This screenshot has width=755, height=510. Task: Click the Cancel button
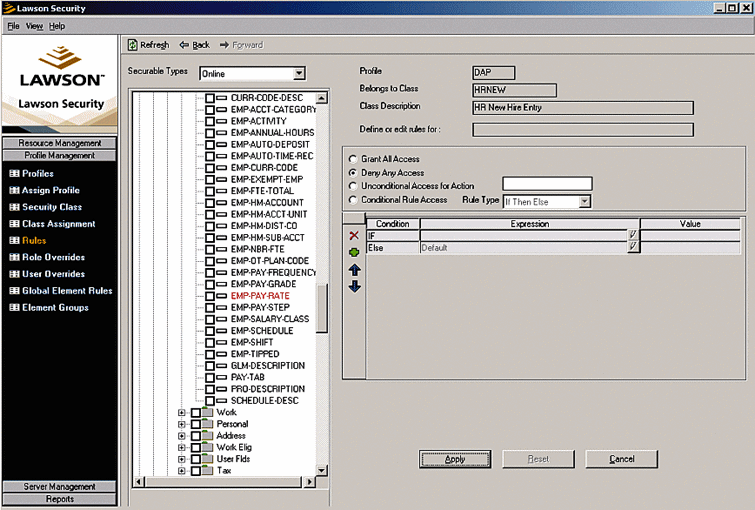621,459
